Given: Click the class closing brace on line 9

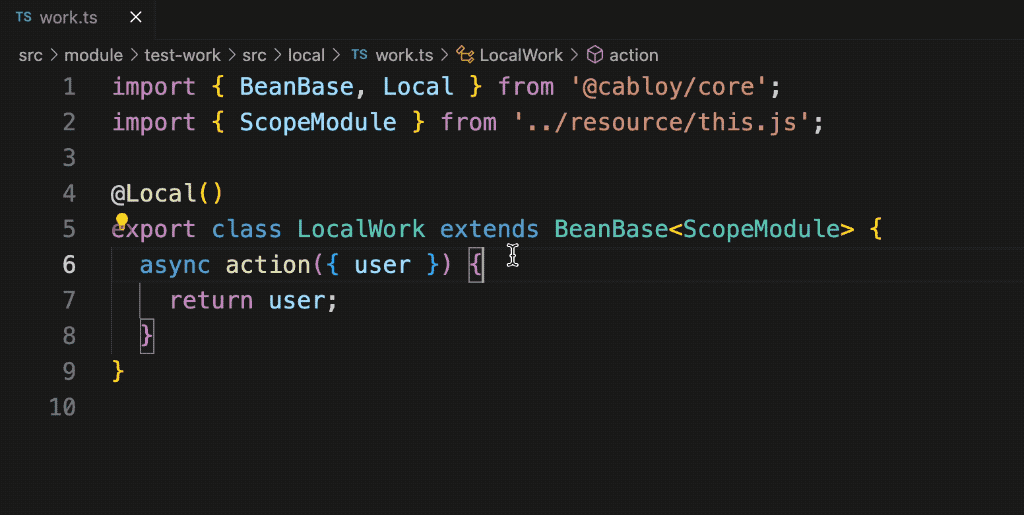Looking at the screenshot, I should click(x=118, y=371).
